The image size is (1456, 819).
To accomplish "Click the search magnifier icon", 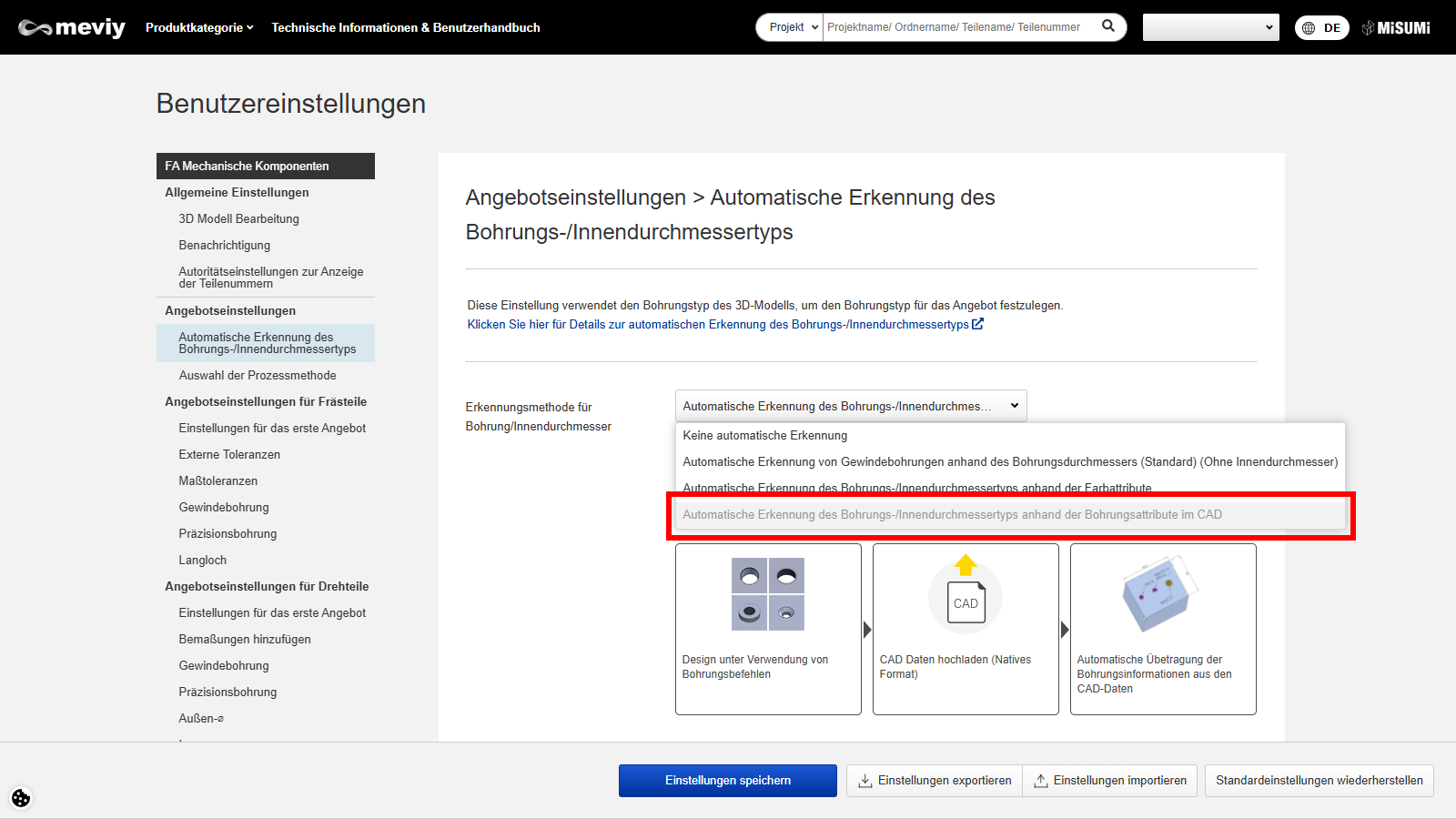I will point(1107,26).
